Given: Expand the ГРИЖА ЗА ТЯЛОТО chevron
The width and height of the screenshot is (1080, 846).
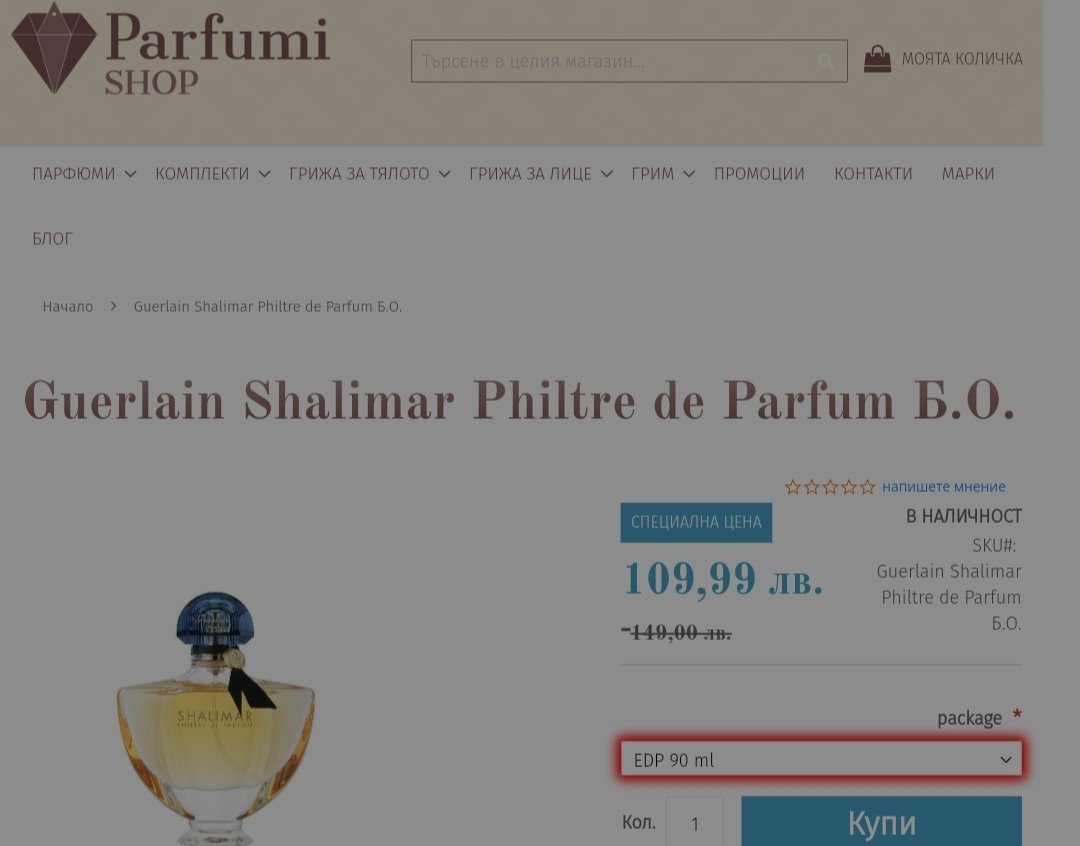Looking at the screenshot, I should click(444, 174).
